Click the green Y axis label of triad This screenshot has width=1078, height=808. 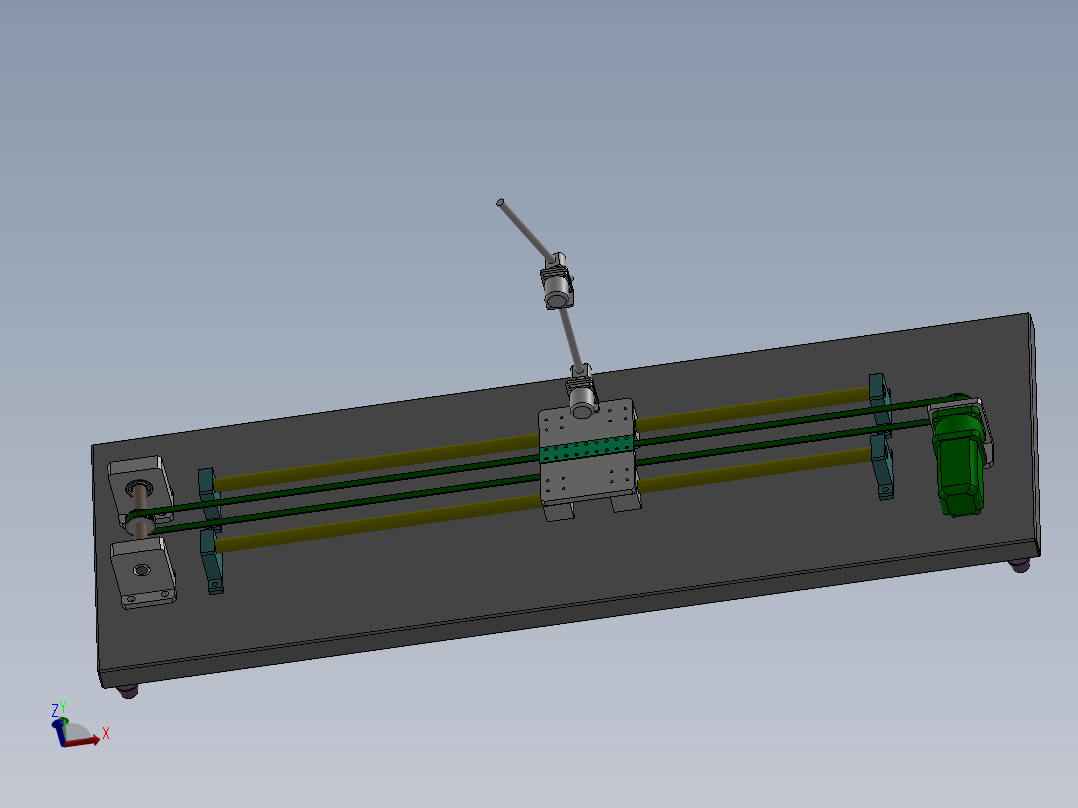pyautogui.click(x=63, y=707)
